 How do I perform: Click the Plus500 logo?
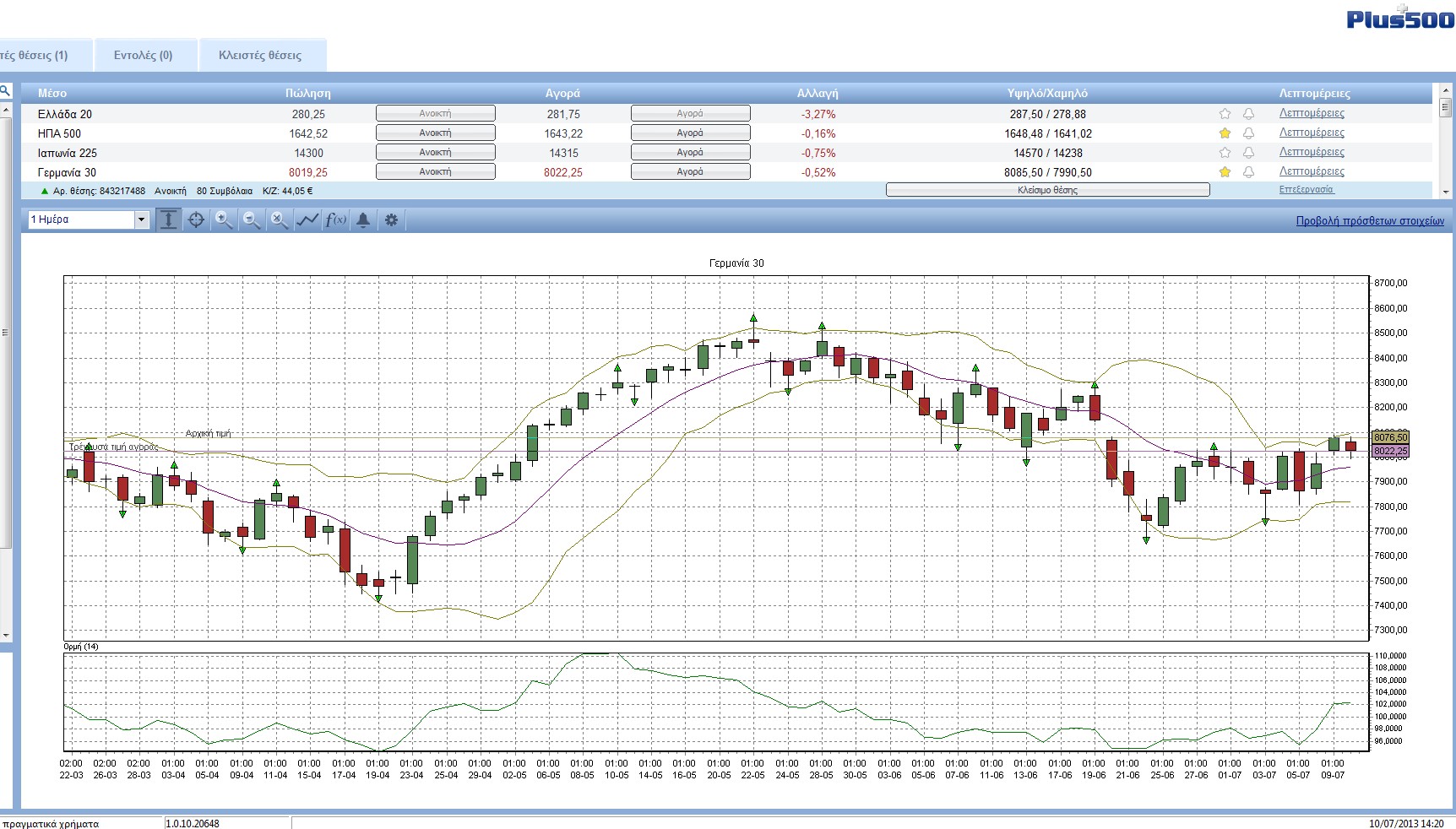click(1399, 19)
